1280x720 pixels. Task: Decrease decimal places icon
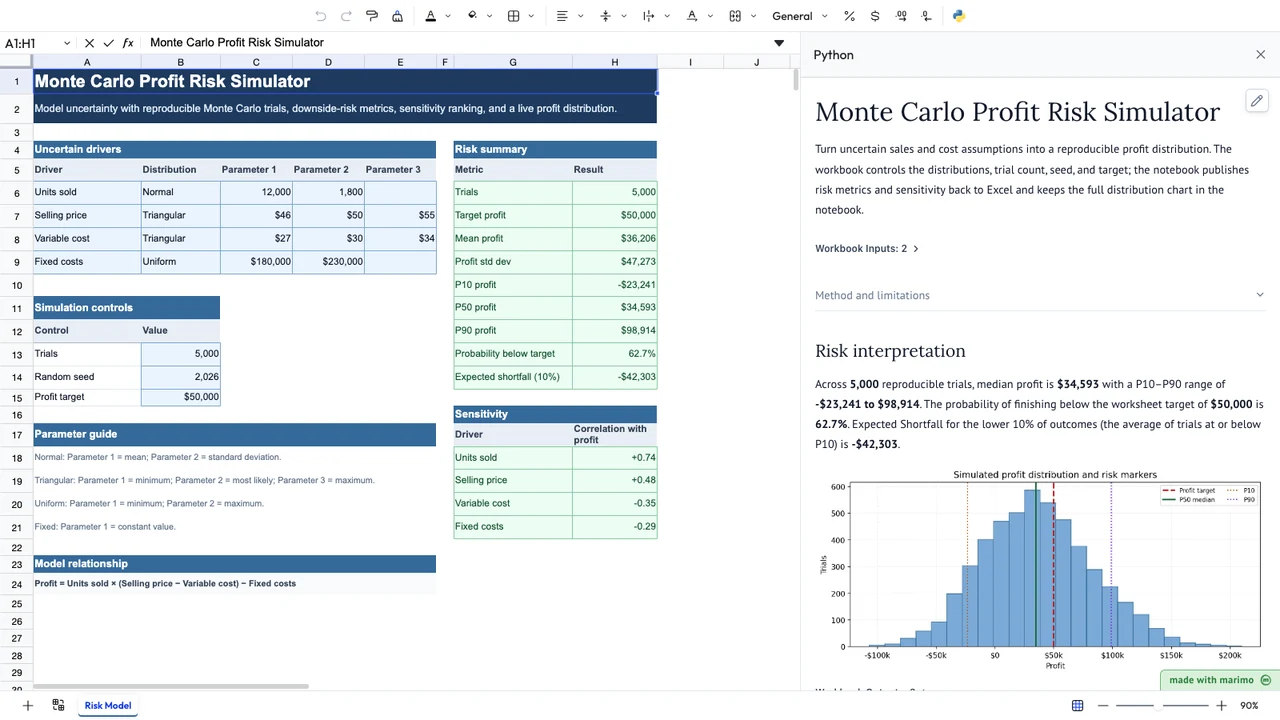click(927, 16)
